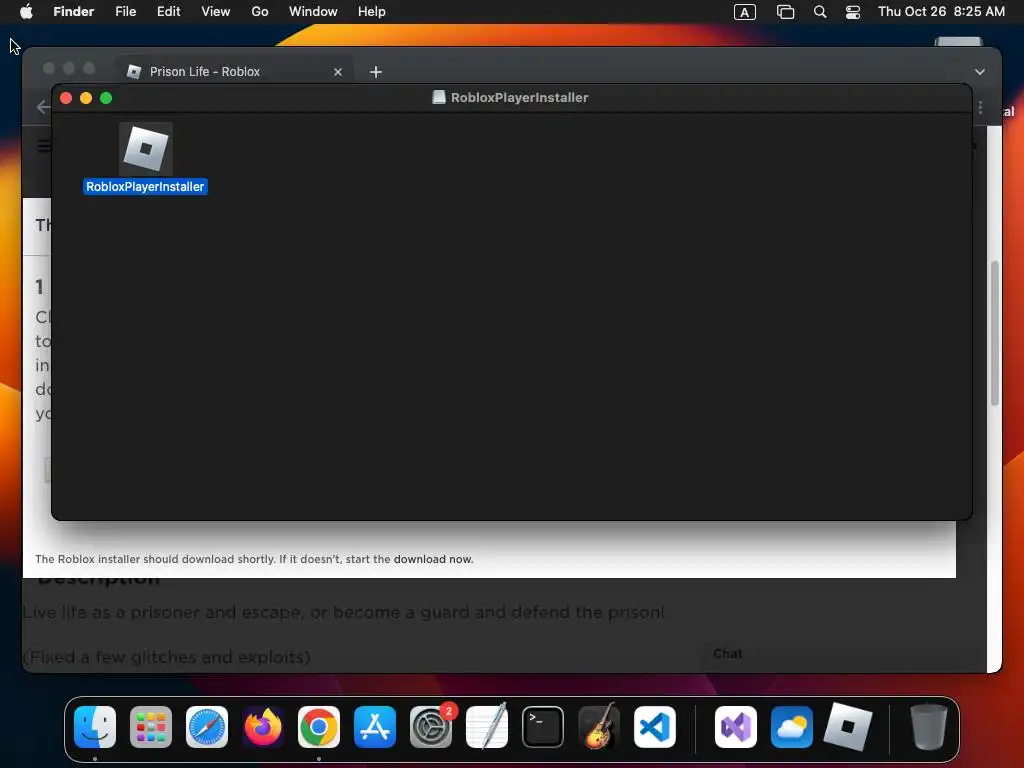Open a new browser tab
The height and width of the screenshot is (768, 1024).
click(376, 72)
